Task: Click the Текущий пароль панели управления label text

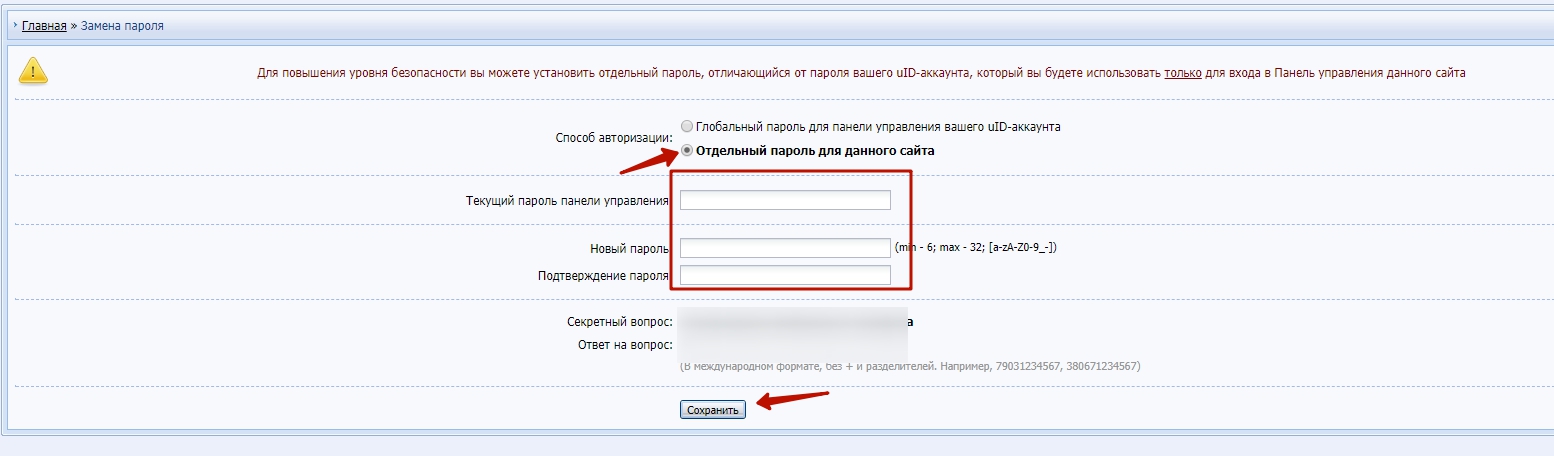Action: (567, 201)
